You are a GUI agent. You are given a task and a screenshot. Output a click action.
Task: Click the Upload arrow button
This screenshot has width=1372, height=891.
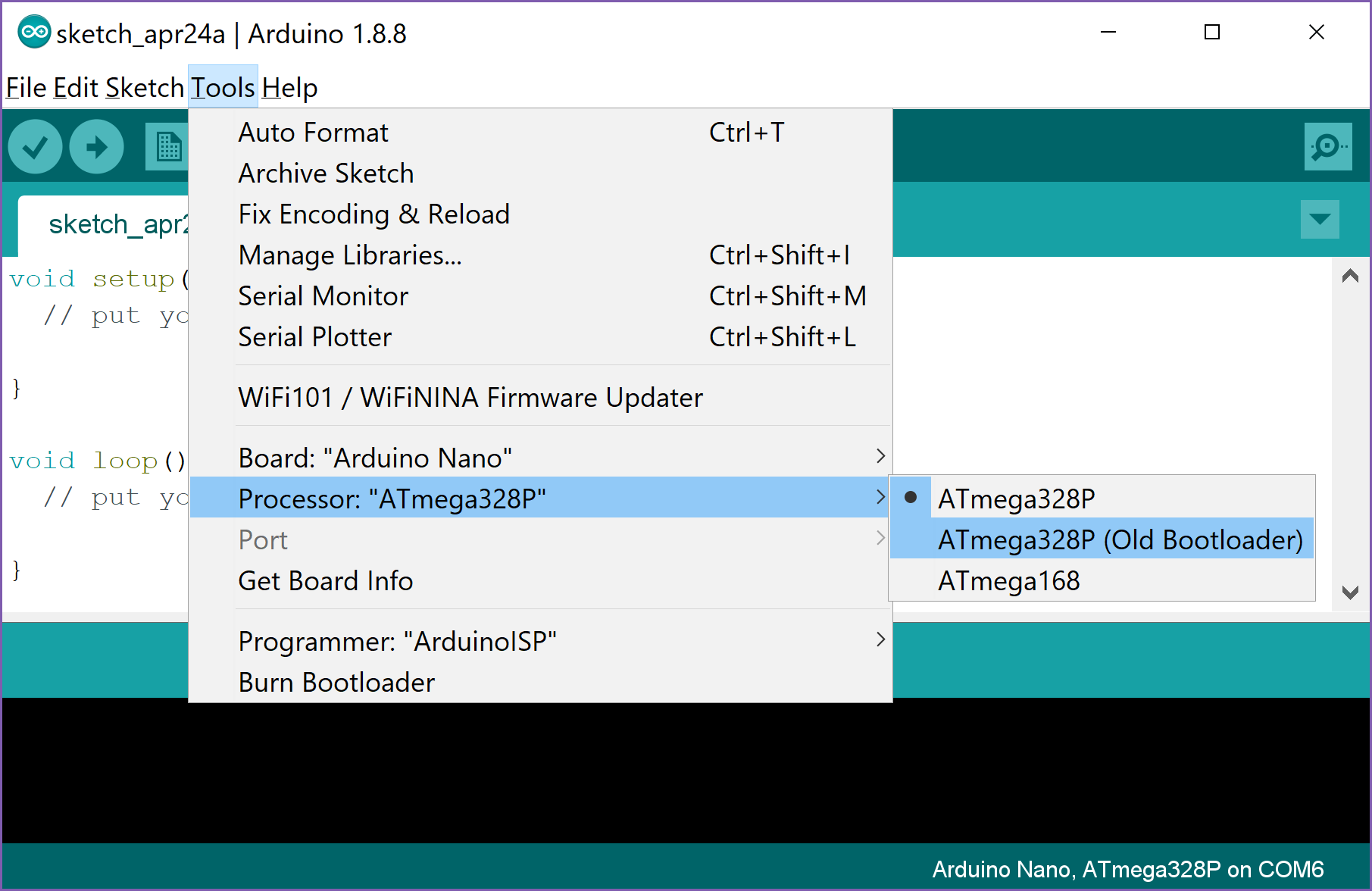coord(96,147)
